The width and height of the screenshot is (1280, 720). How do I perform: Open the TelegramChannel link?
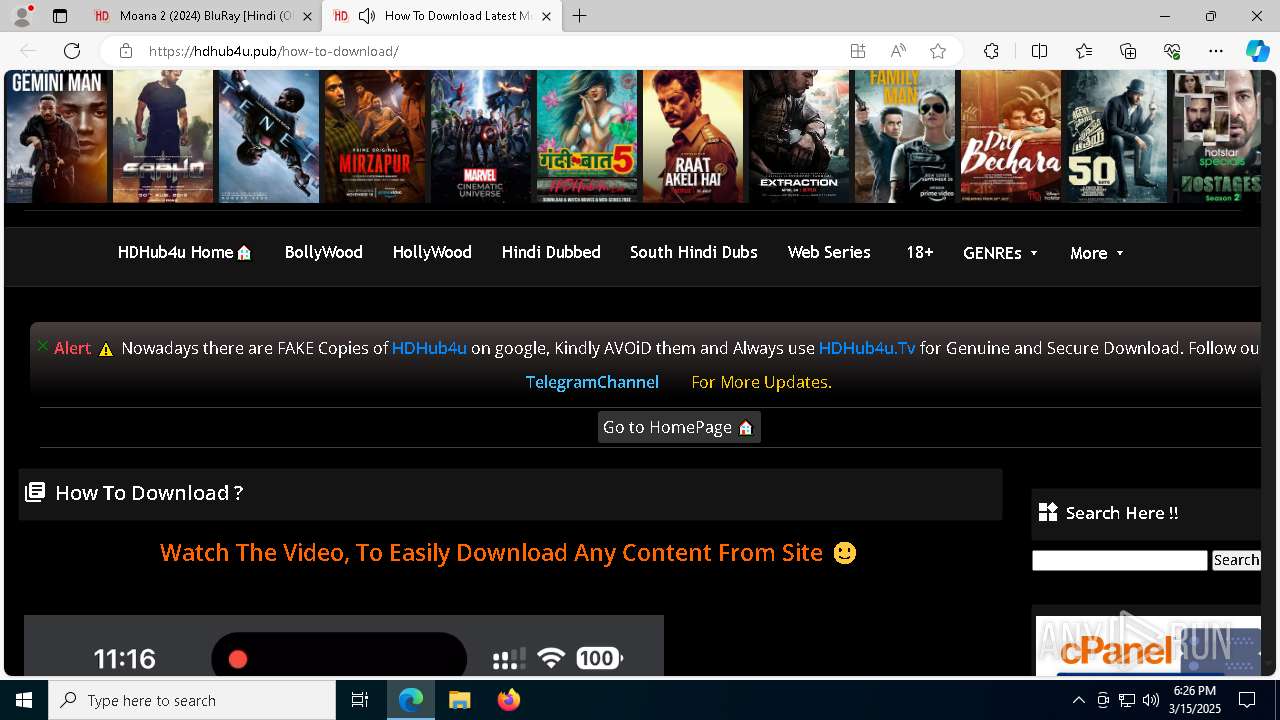[592, 382]
